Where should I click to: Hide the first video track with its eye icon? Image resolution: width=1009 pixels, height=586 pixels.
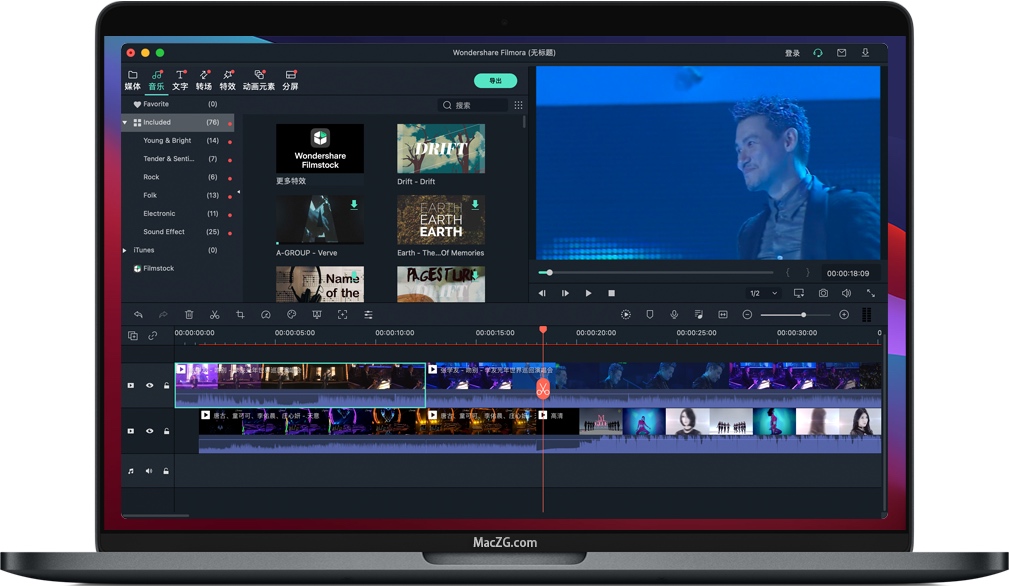pos(149,385)
